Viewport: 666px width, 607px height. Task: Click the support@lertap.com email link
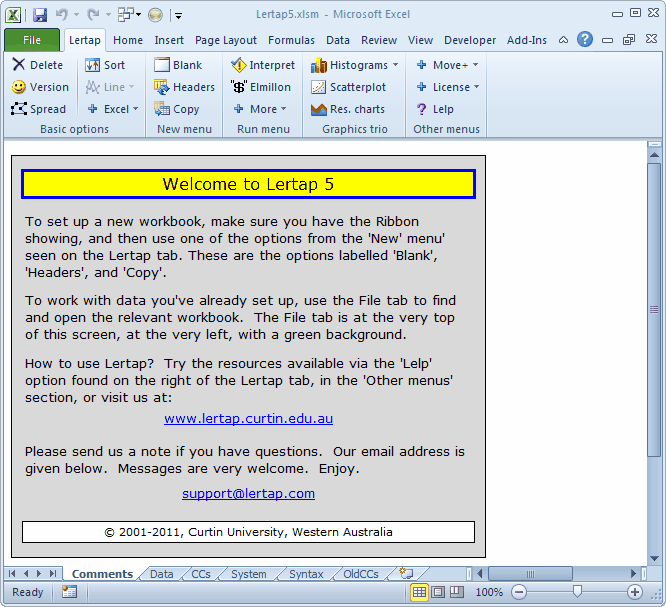[x=248, y=493]
